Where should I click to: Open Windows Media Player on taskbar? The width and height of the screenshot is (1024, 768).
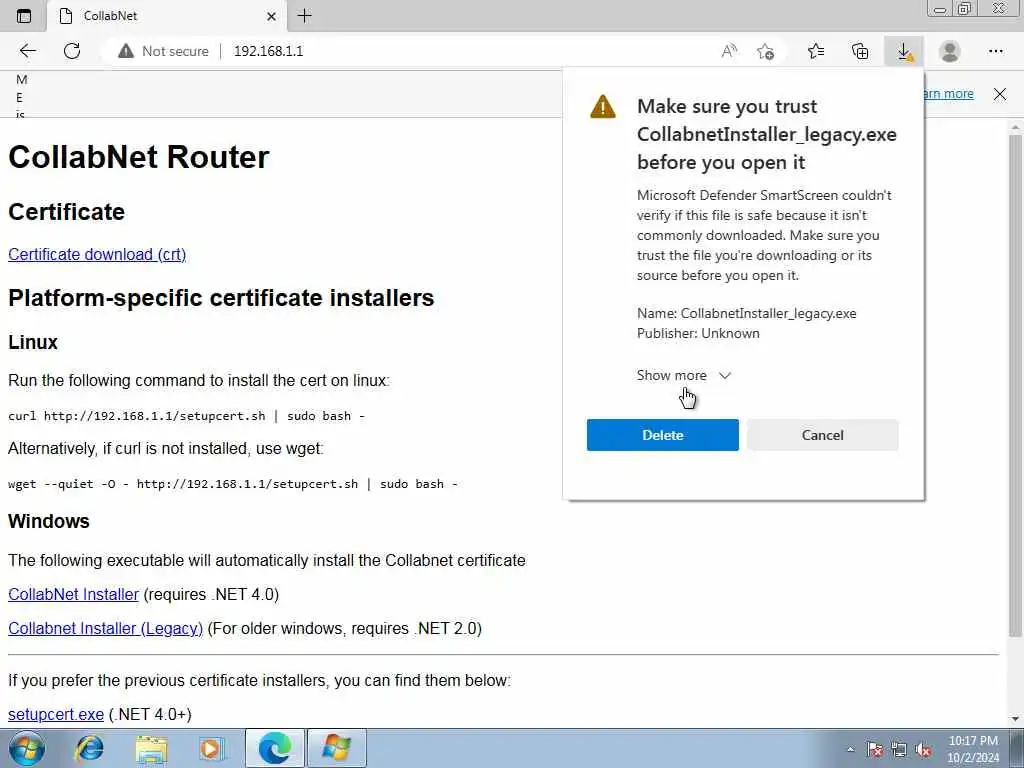(x=212, y=748)
